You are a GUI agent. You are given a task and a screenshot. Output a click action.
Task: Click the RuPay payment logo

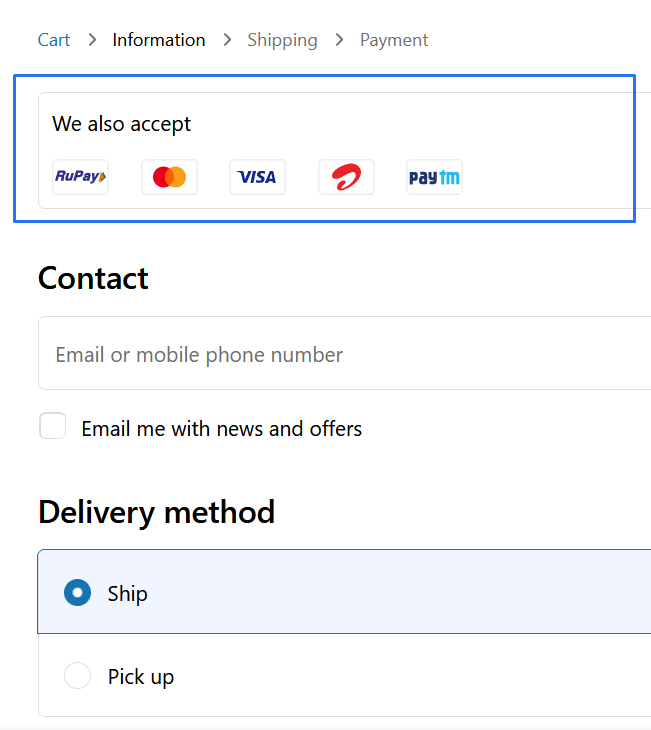(80, 177)
